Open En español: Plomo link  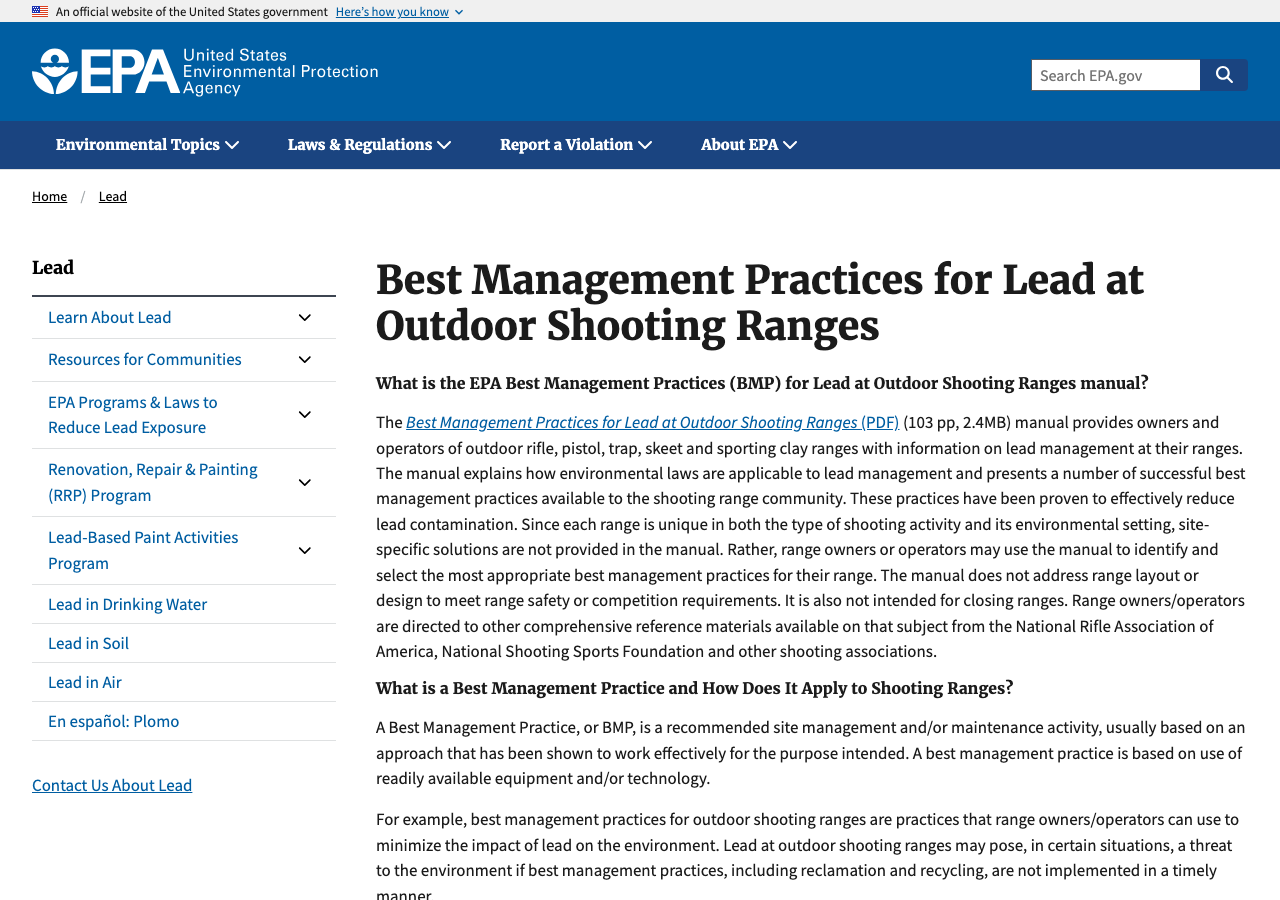tap(114, 721)
